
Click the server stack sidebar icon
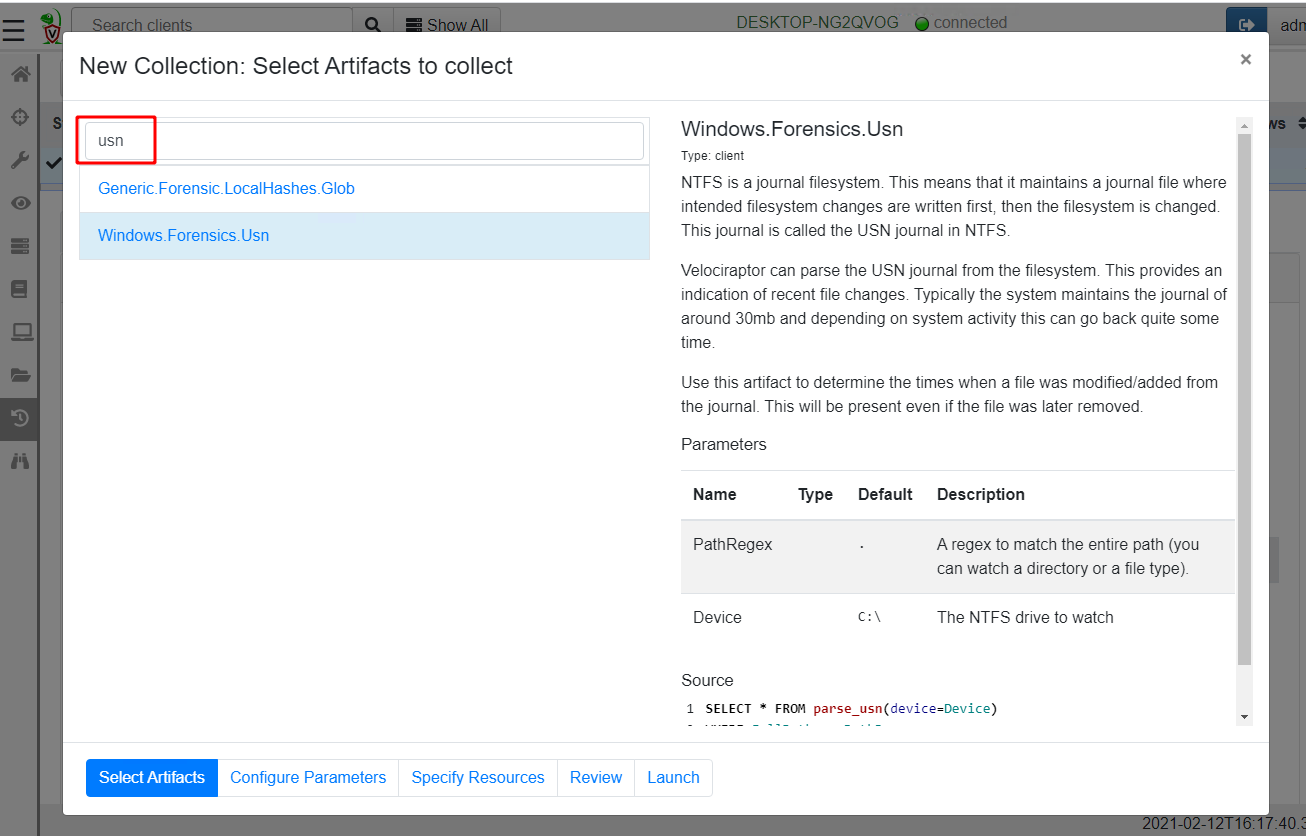(x=20, y=246)
